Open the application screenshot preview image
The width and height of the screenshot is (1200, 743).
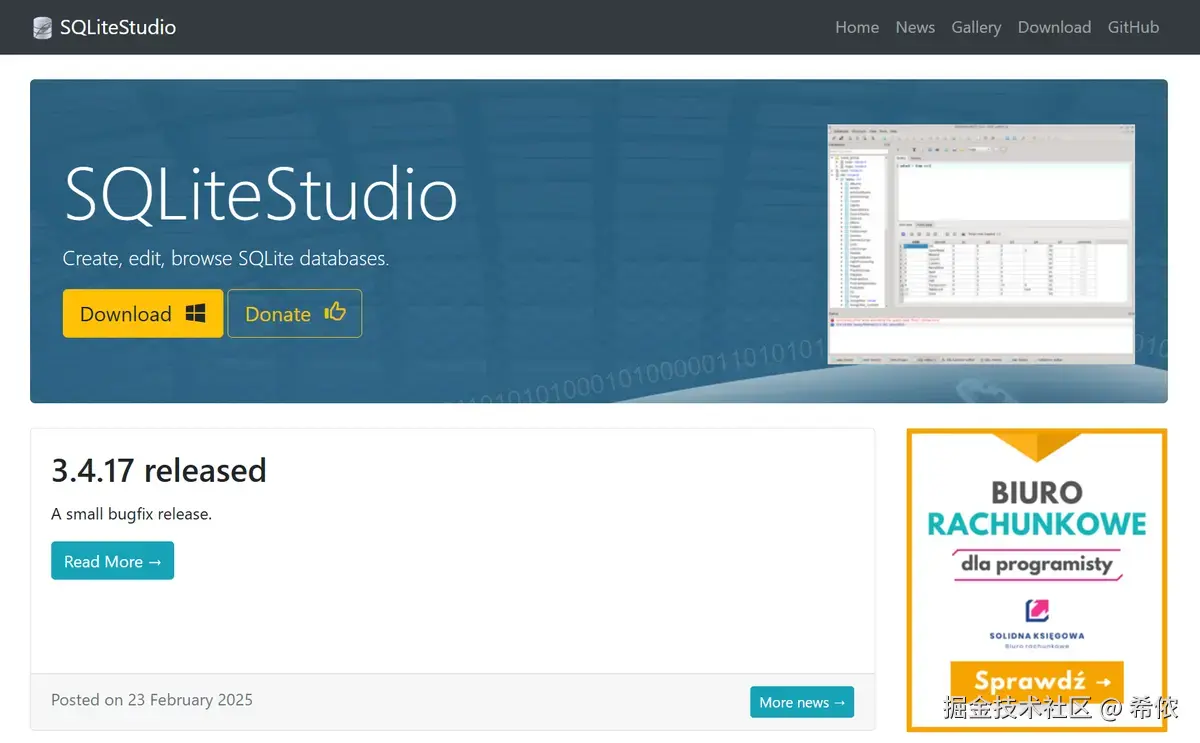pos(981,244)
